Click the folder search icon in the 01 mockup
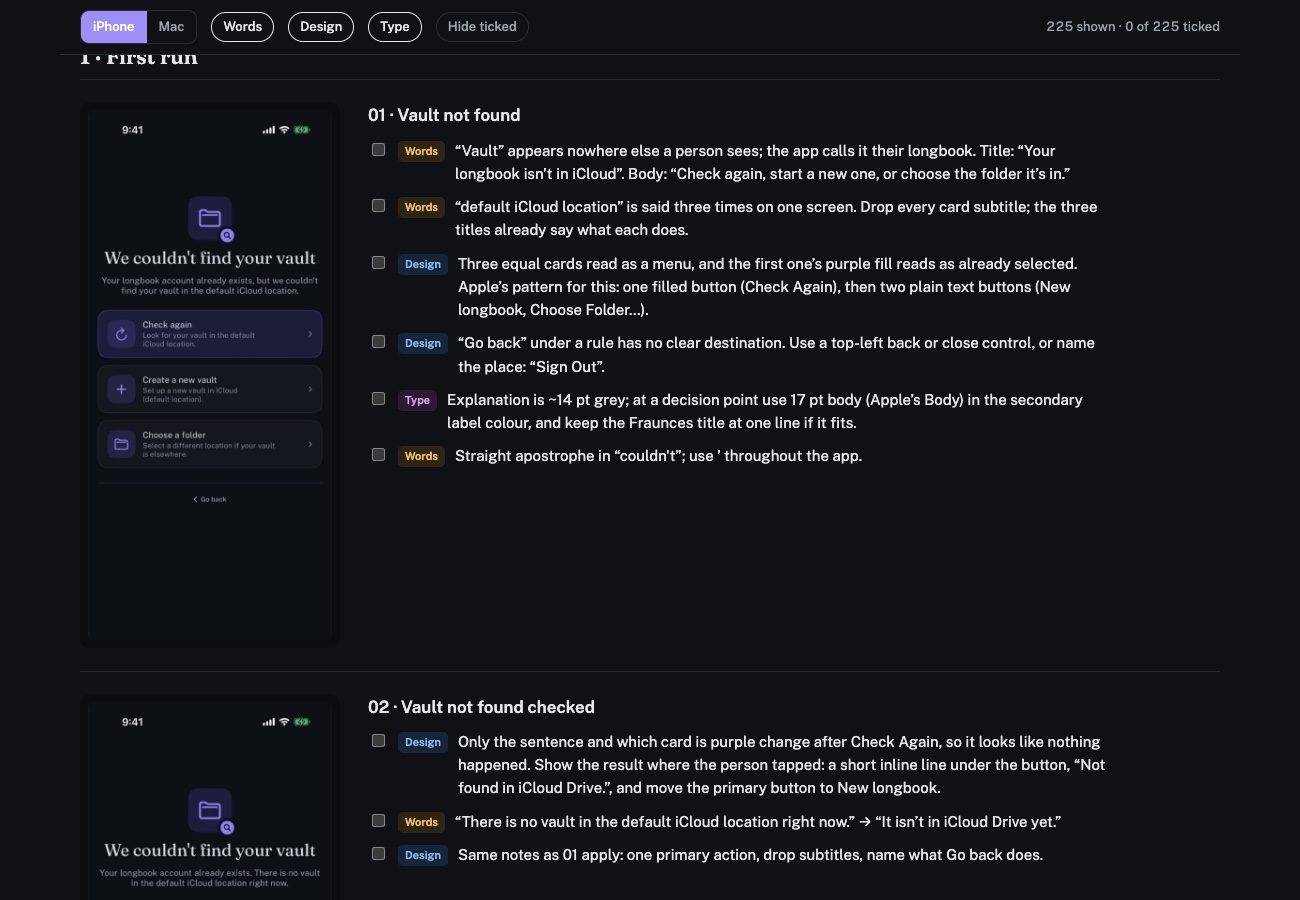 click(x=210, y=219)
